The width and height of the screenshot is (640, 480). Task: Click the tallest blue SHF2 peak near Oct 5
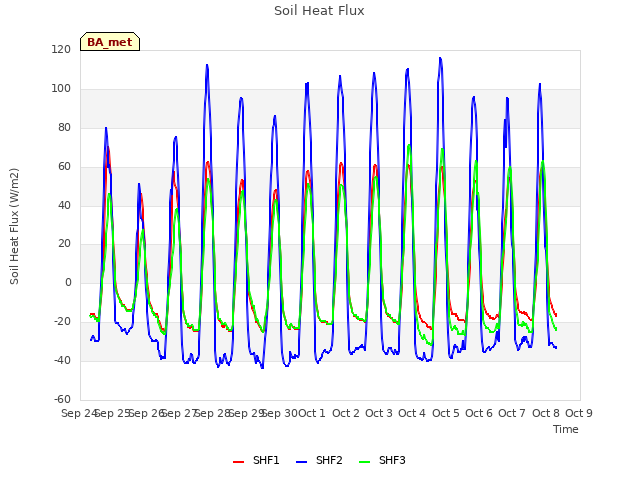440,58
